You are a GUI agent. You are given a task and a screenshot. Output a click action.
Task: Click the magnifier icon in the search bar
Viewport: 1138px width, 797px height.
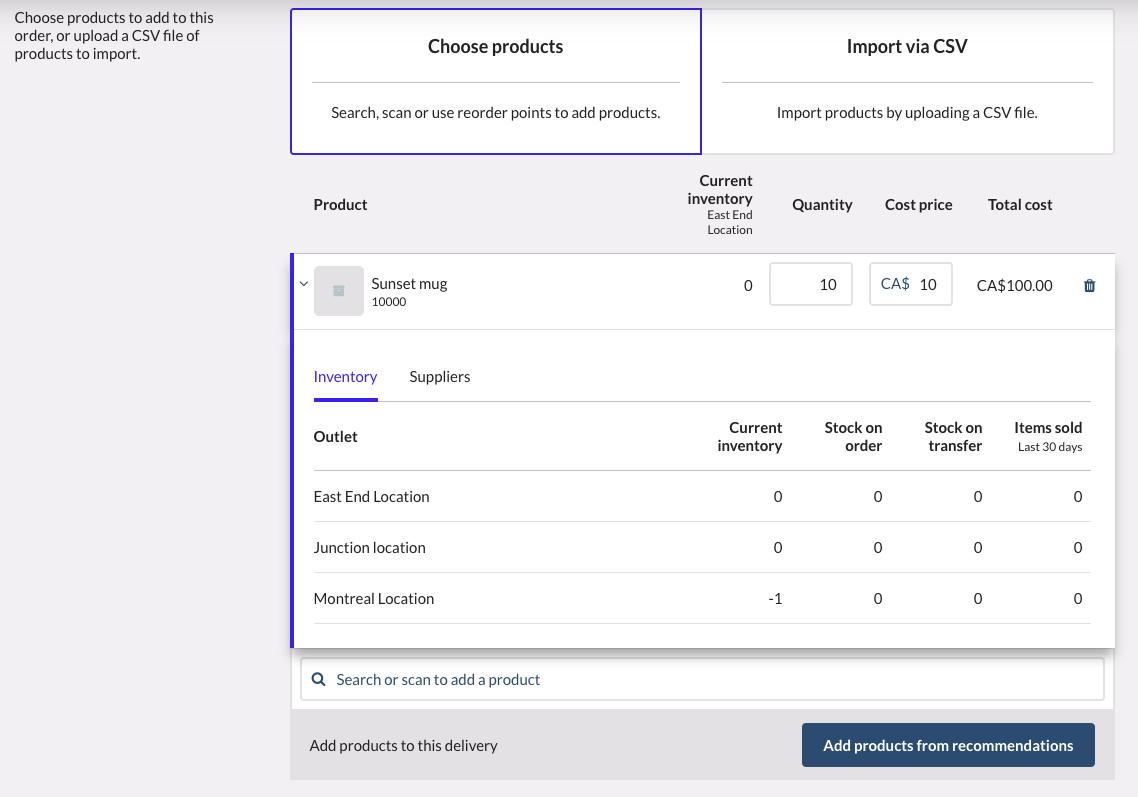(x=319, y=679)
